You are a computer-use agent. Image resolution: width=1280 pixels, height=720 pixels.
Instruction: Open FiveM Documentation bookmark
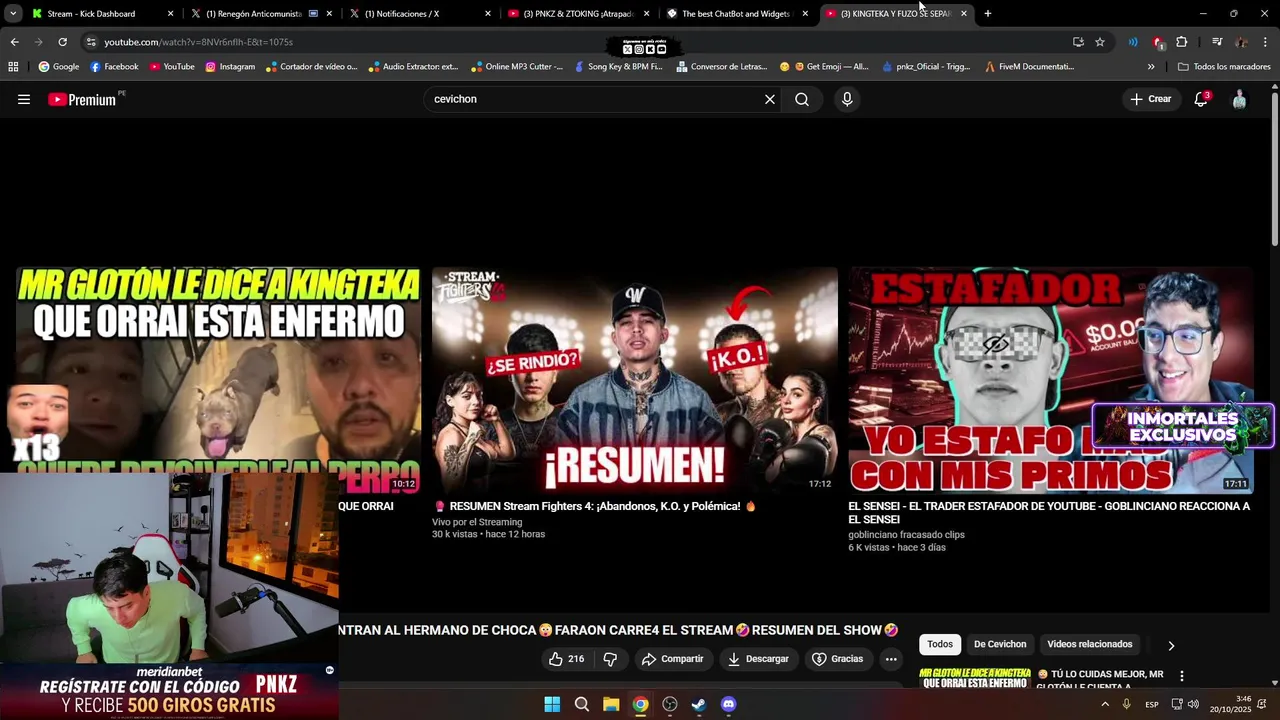[1030, 67]
